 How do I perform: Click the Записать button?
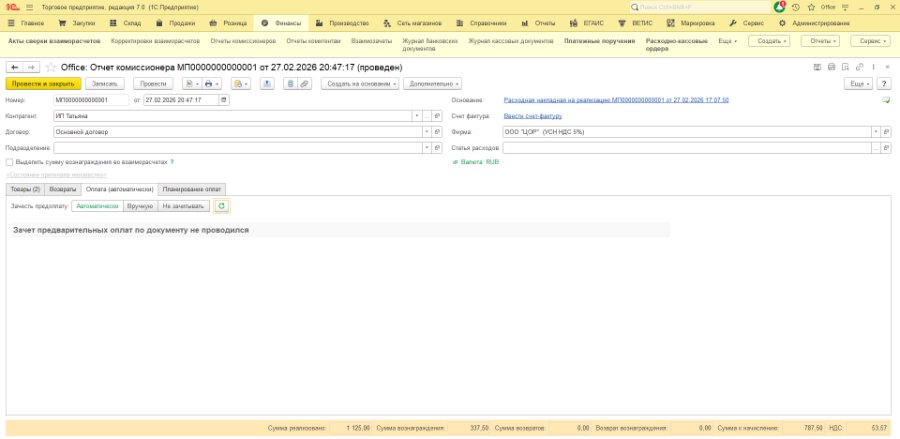[105, 84]
